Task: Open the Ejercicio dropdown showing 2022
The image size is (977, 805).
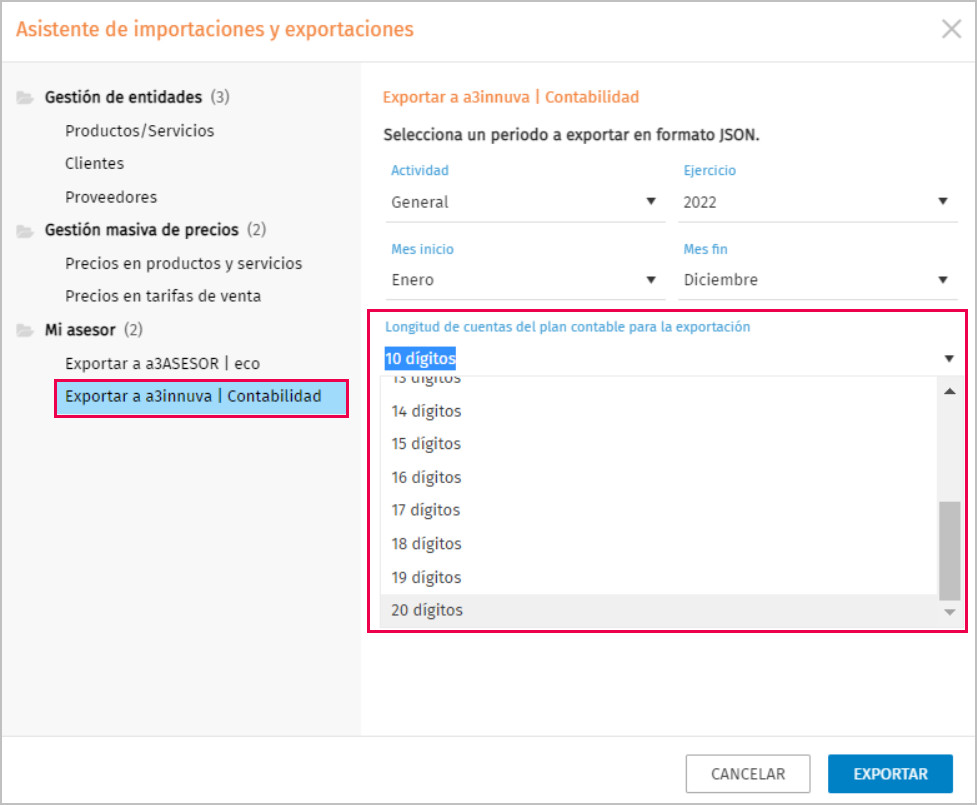Action: click(x=817, y=202)
